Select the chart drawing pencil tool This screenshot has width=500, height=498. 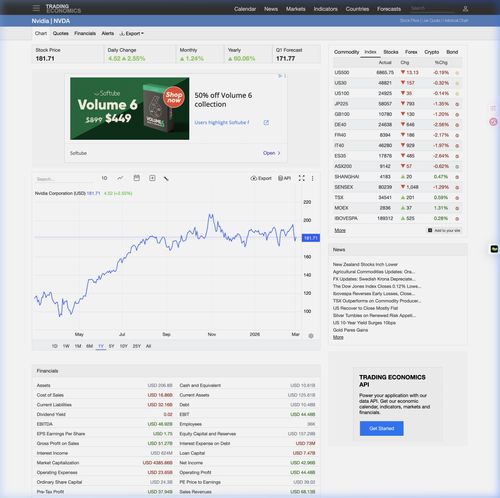click(x=166, y=179)
